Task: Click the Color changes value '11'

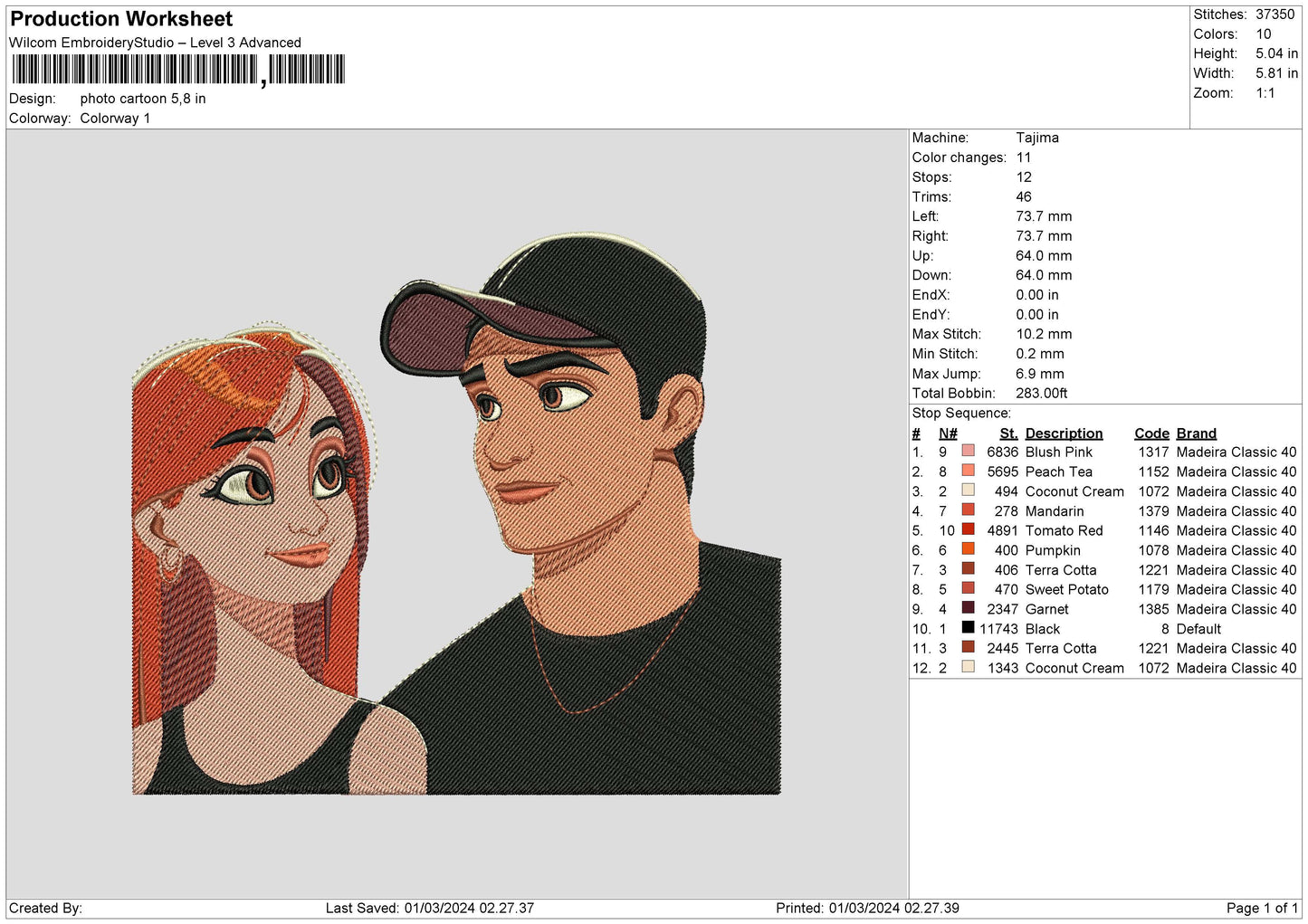Action: 1024,157
